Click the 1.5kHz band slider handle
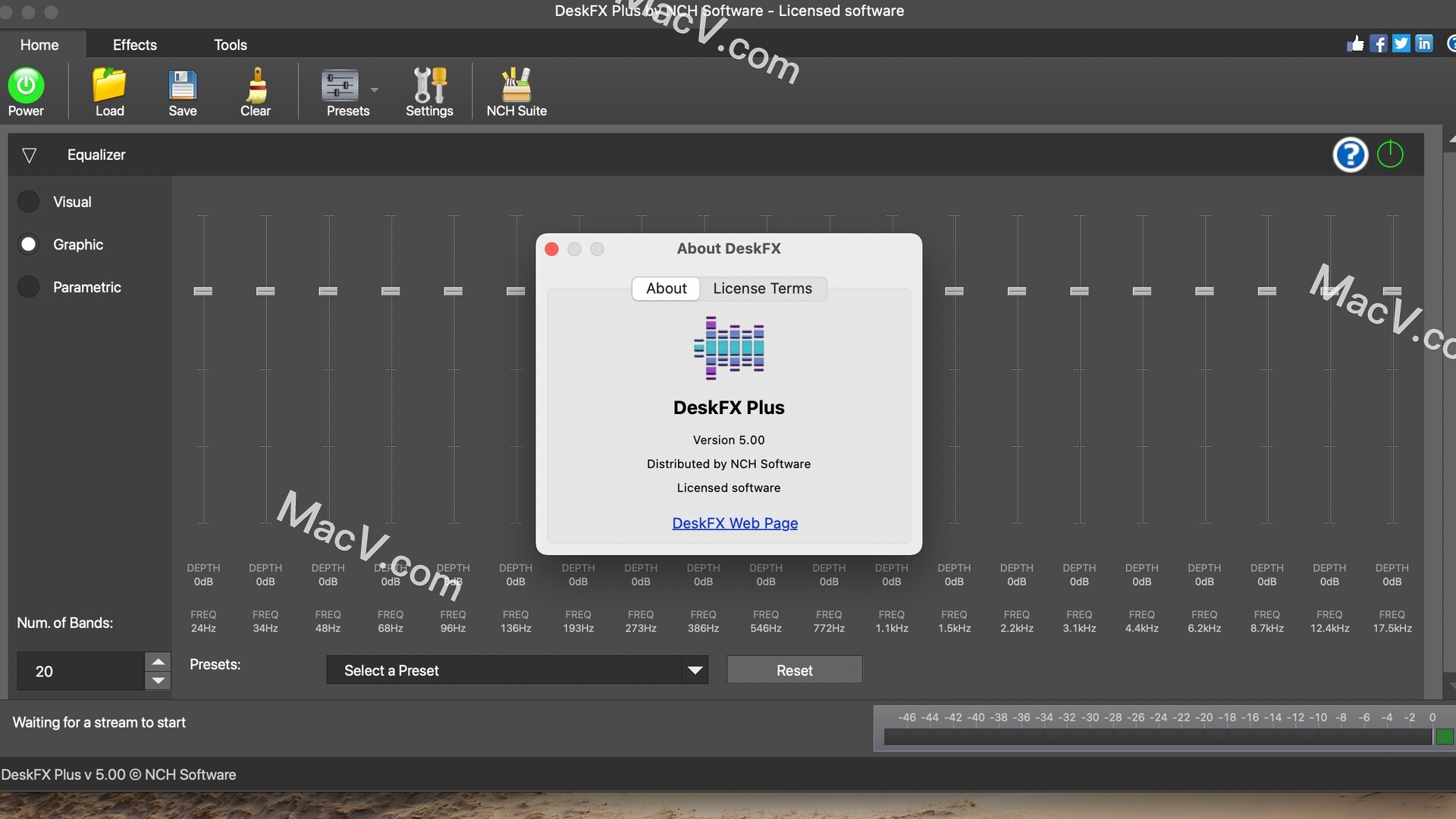Image resolution: width=1456 pixels, height=819 pixels. (954, 291)
